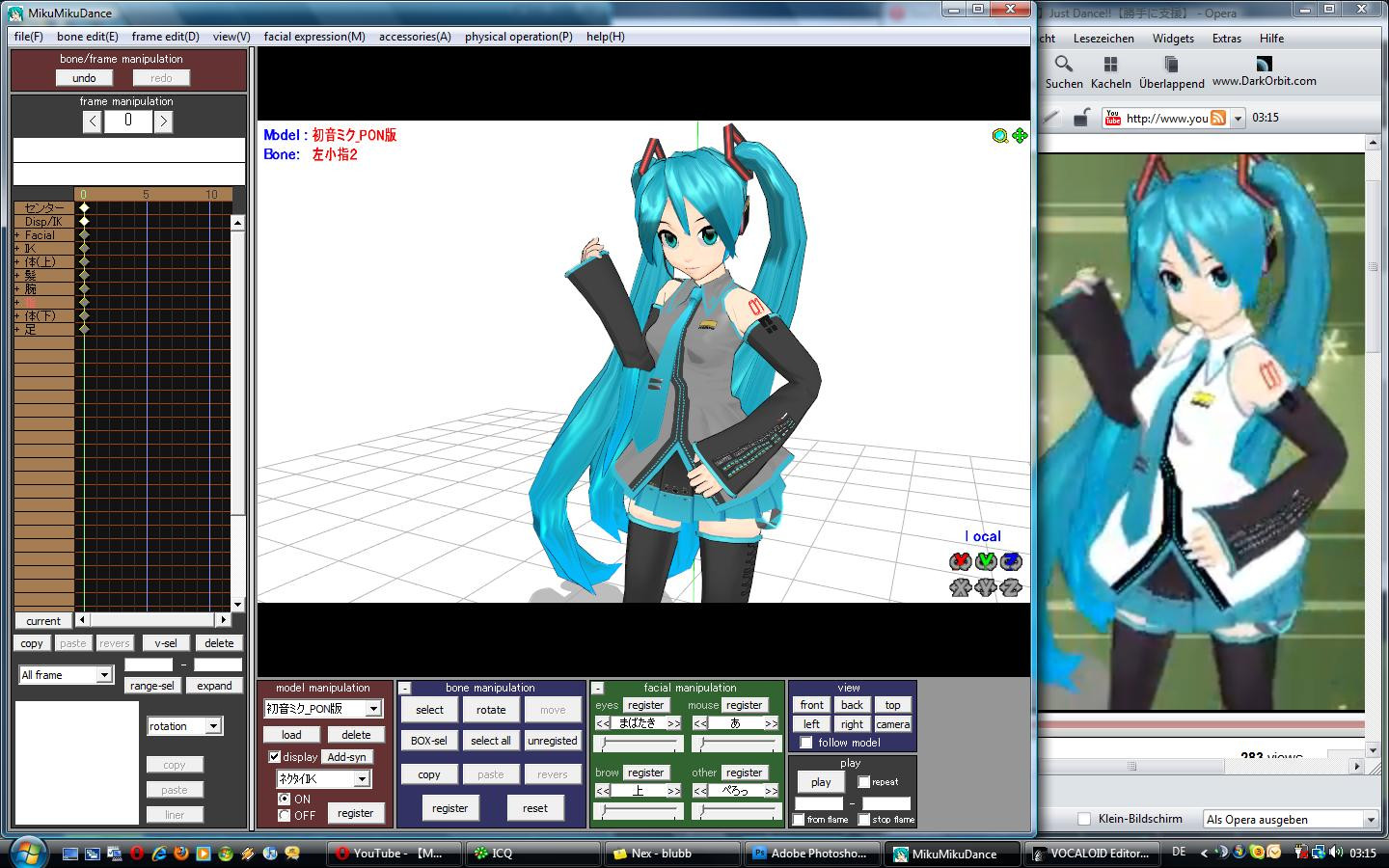Click the RSS feed icon in Opera address bar
The width and height of the screenshot is (1389, 868).
(x=1218, y=118)
